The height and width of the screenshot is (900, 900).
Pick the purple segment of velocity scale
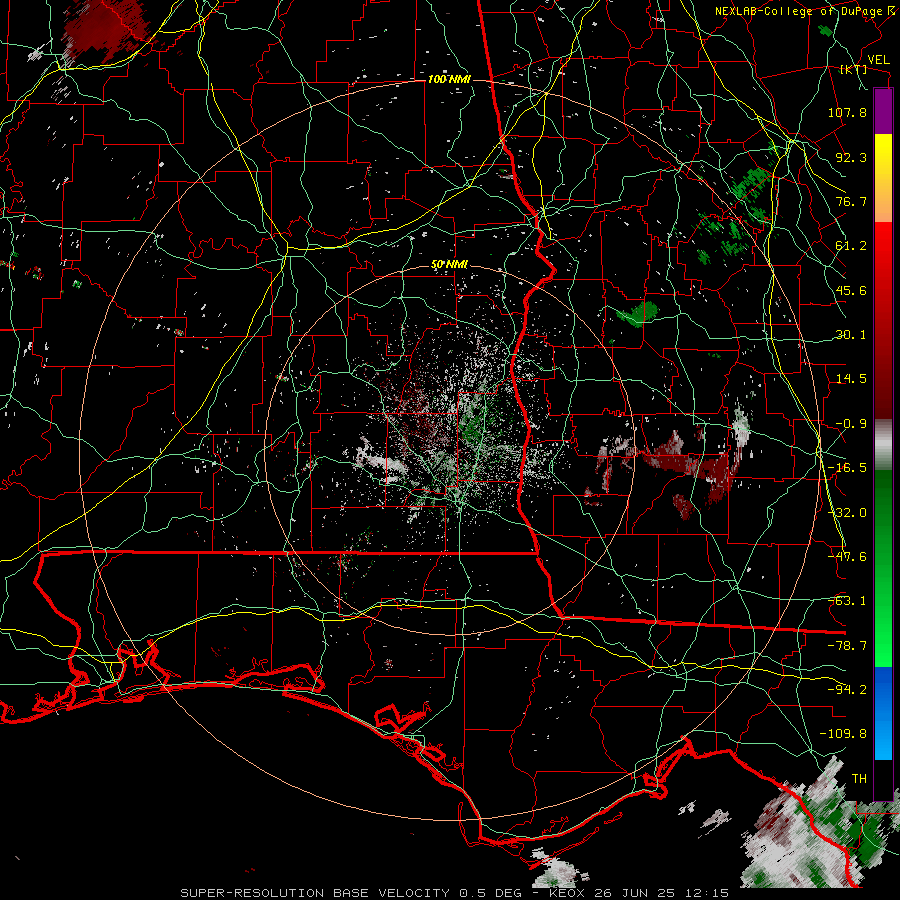click(x=883, y=111)
